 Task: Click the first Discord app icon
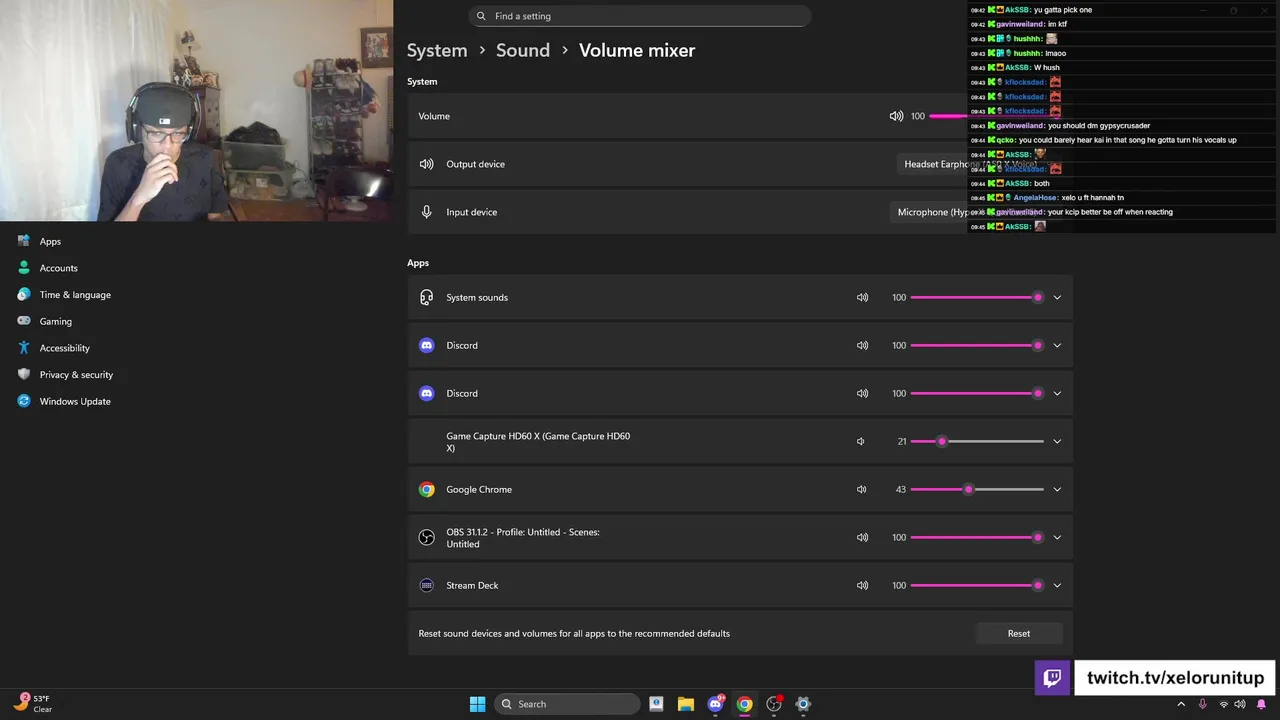(427, 345)
